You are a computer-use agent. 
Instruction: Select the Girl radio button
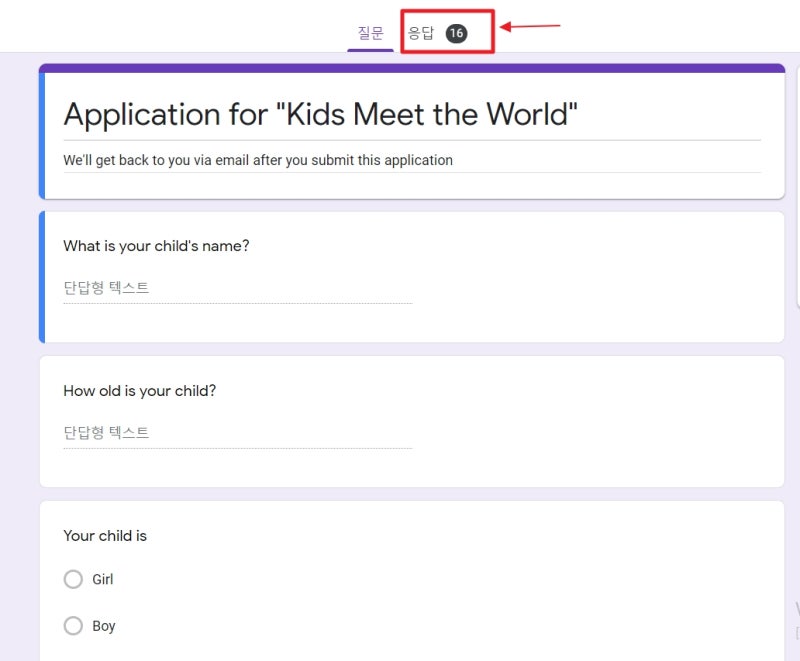click(x=73, y=579)
